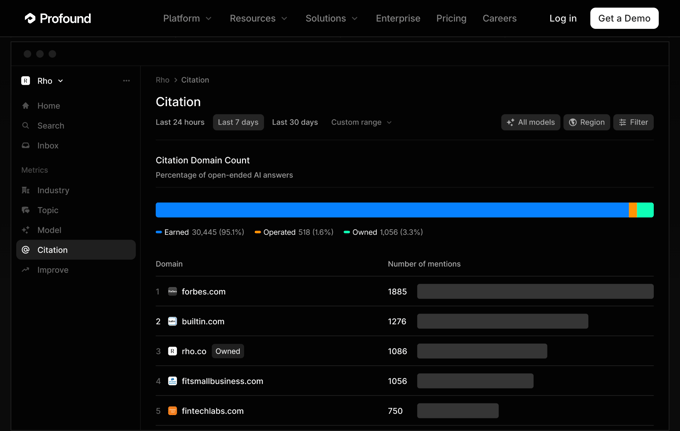Screen dimensions: 680x431
Task: Click the forbes.com favicon
Action: point(172,291)
